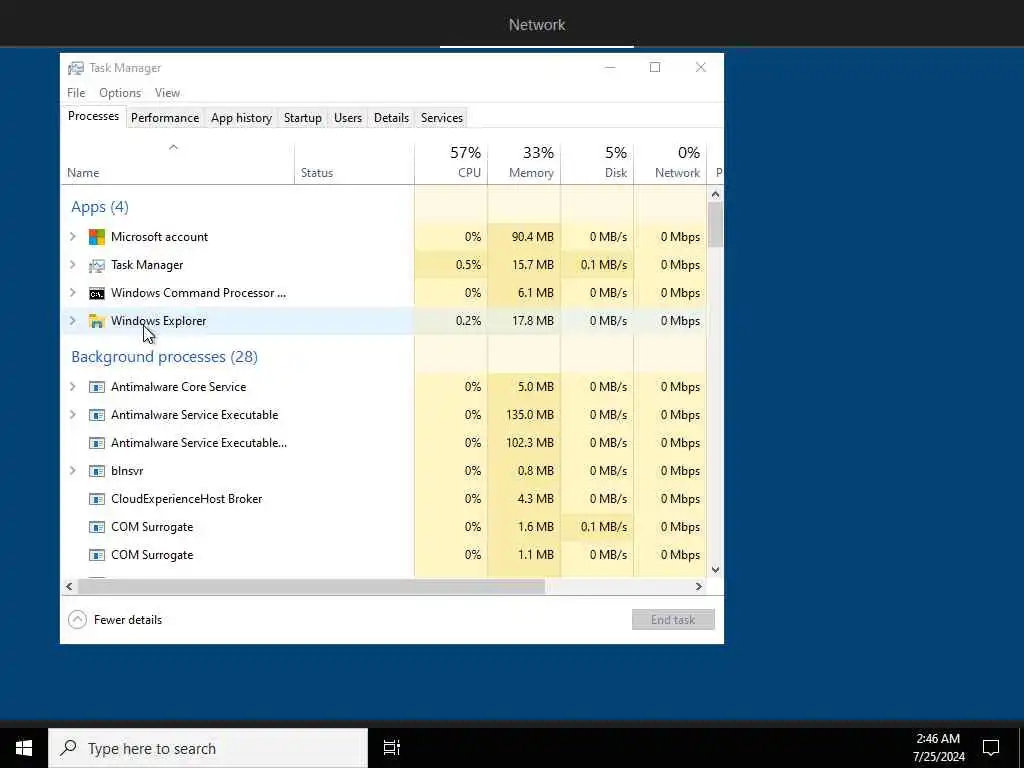The image size is (1024, 768).
Task: Switch to the Users tab
Action: pos(347,118)
